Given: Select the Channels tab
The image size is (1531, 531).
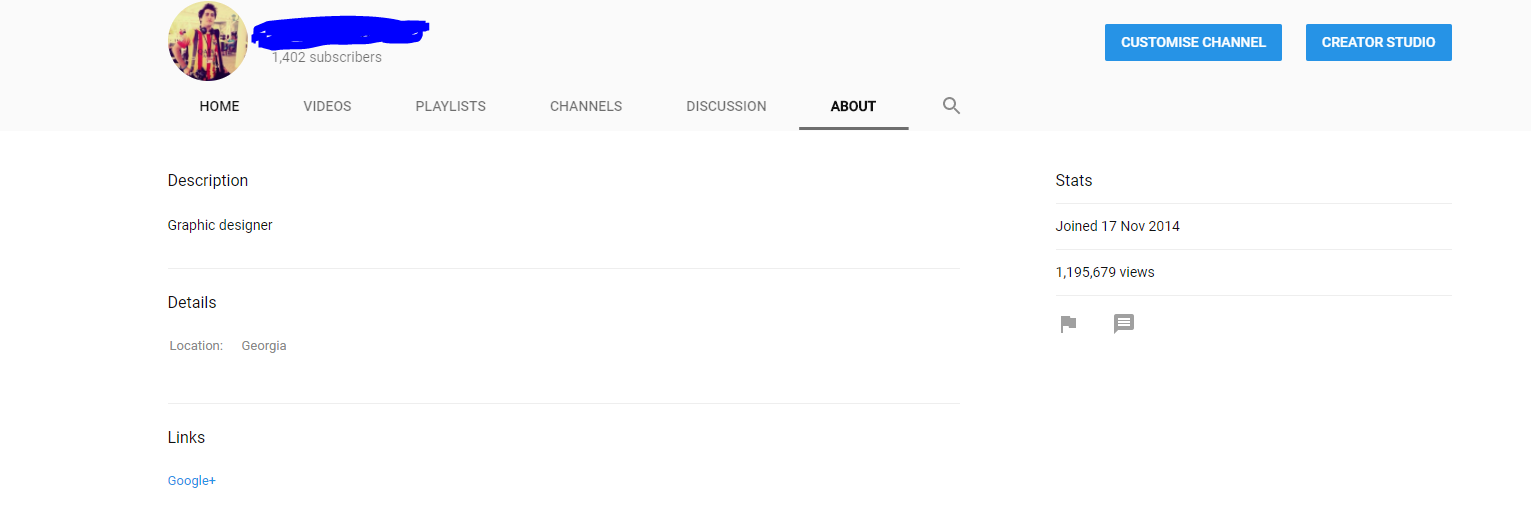Looking at the screenshot, I should click(586, 106).
